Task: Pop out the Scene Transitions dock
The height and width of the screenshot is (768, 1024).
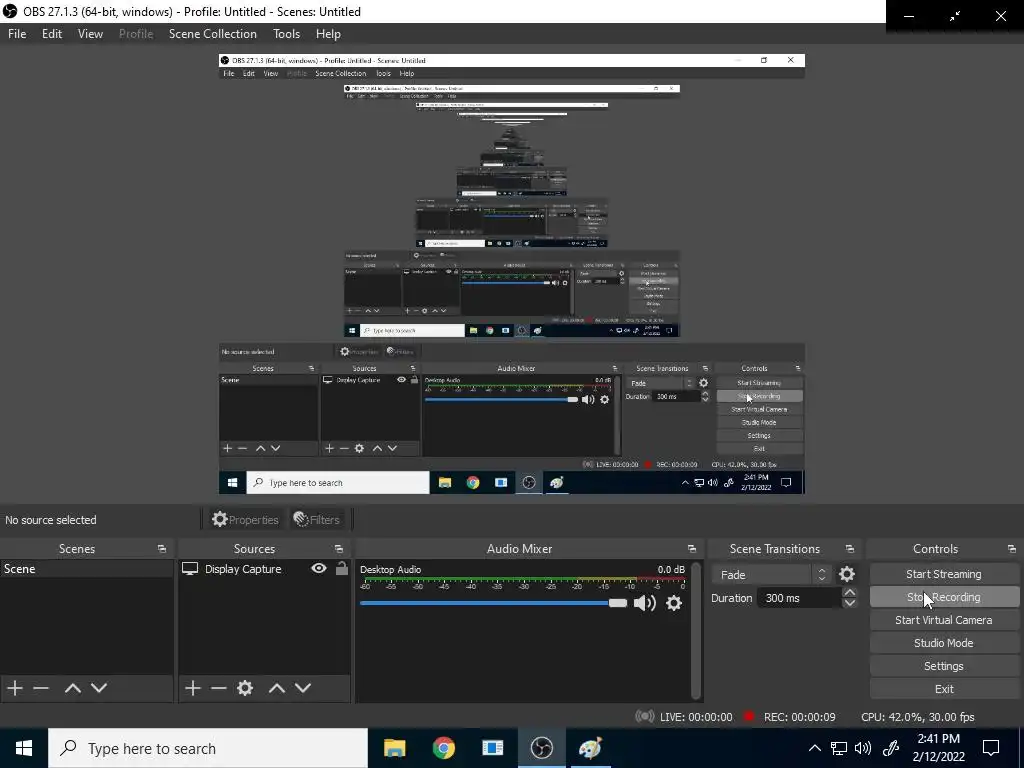Action: (850, 549)
